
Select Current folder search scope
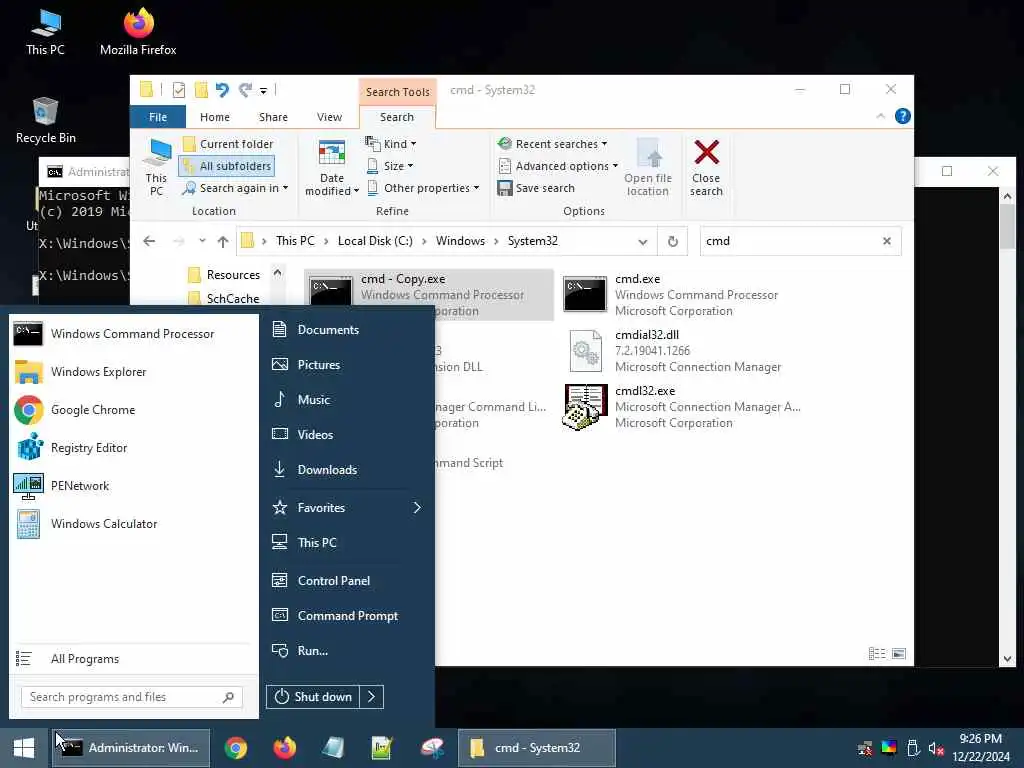228,144
